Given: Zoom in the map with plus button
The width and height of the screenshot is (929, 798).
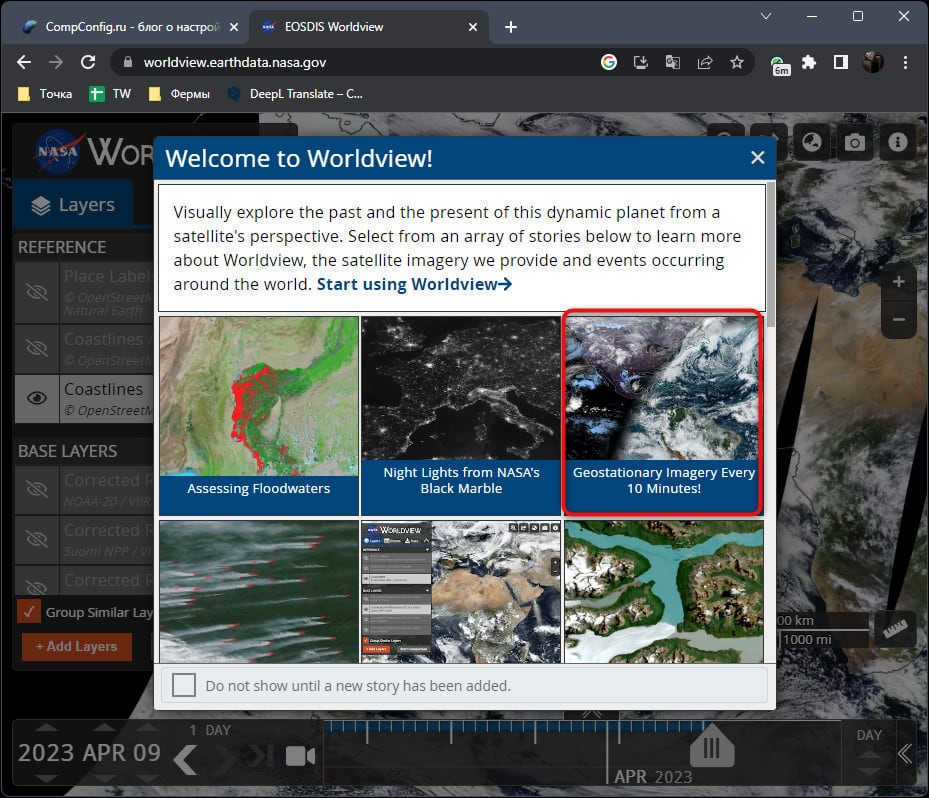Looking at the screenshot, I should point(898,282).
